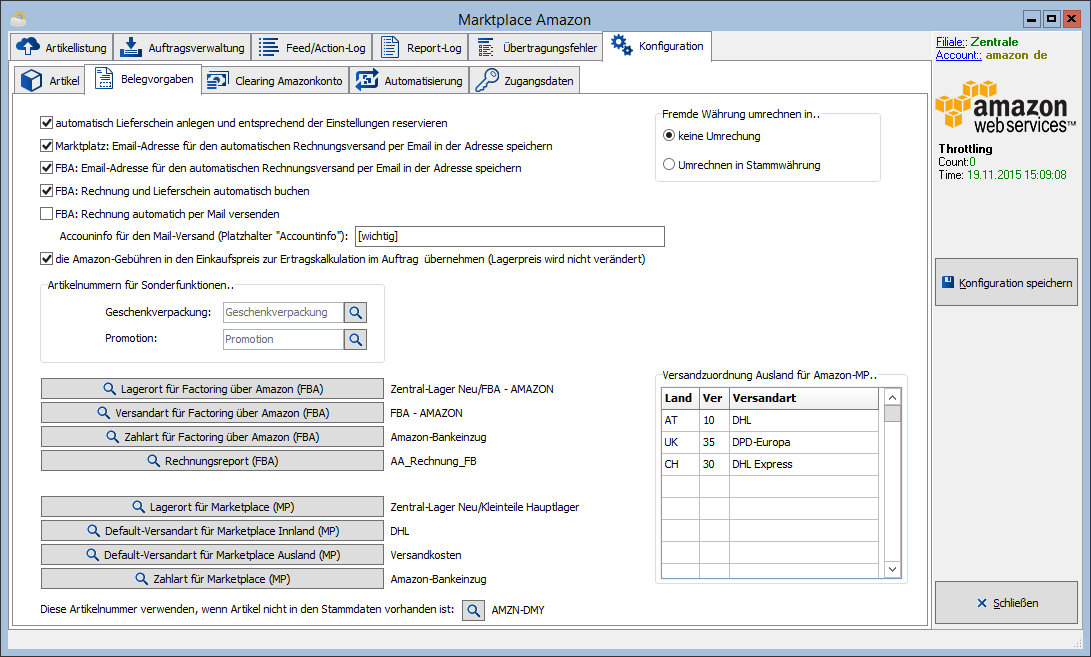Click magnifier icon for fallback Artikelnummer AMZN-DMY
Image resolution: width=1091 pixels, height=657 pixels.
click(x=473, y=610)
